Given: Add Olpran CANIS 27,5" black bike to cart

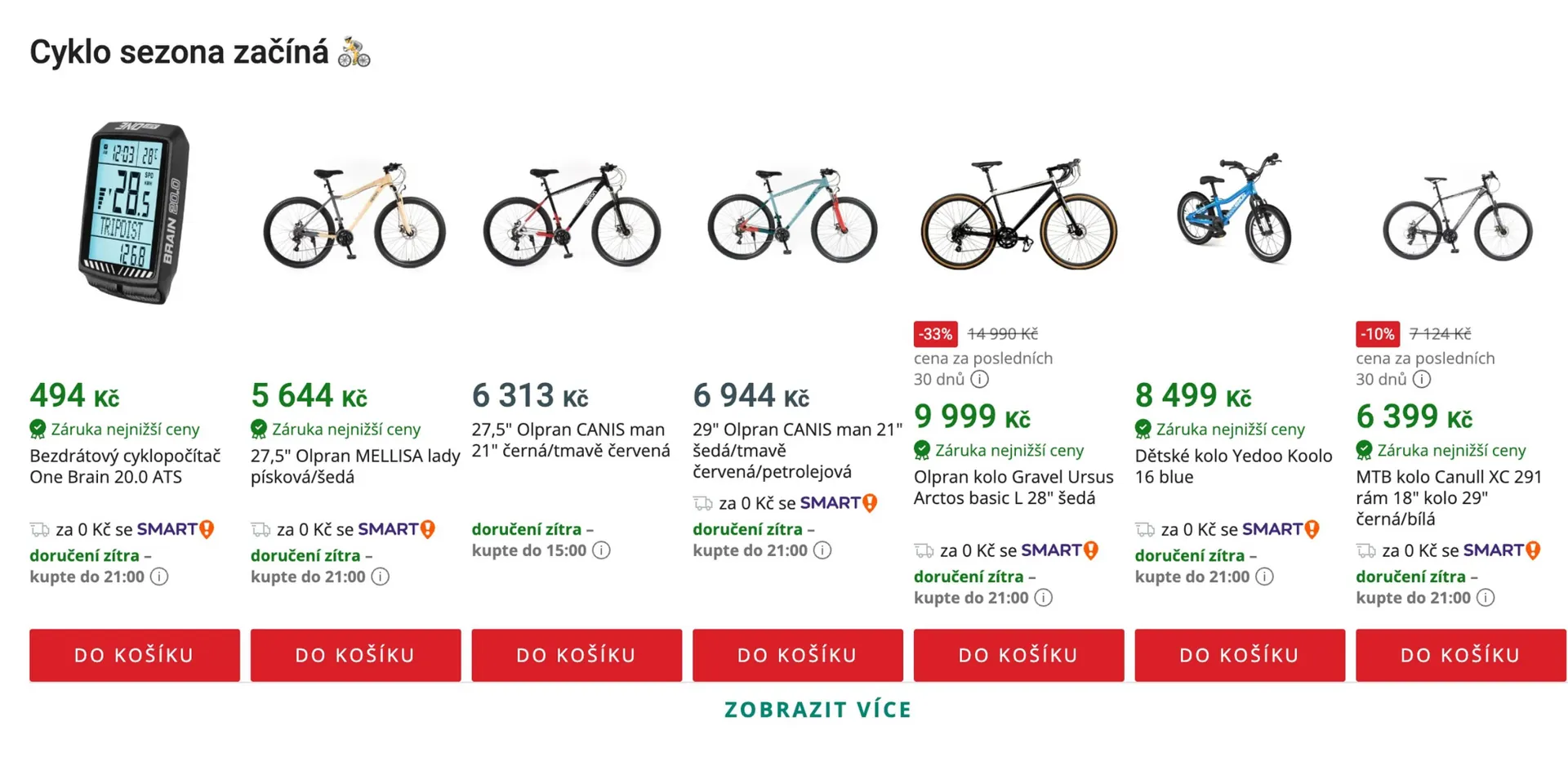Looking at the screenshot, I should click(x=577, y=655).
